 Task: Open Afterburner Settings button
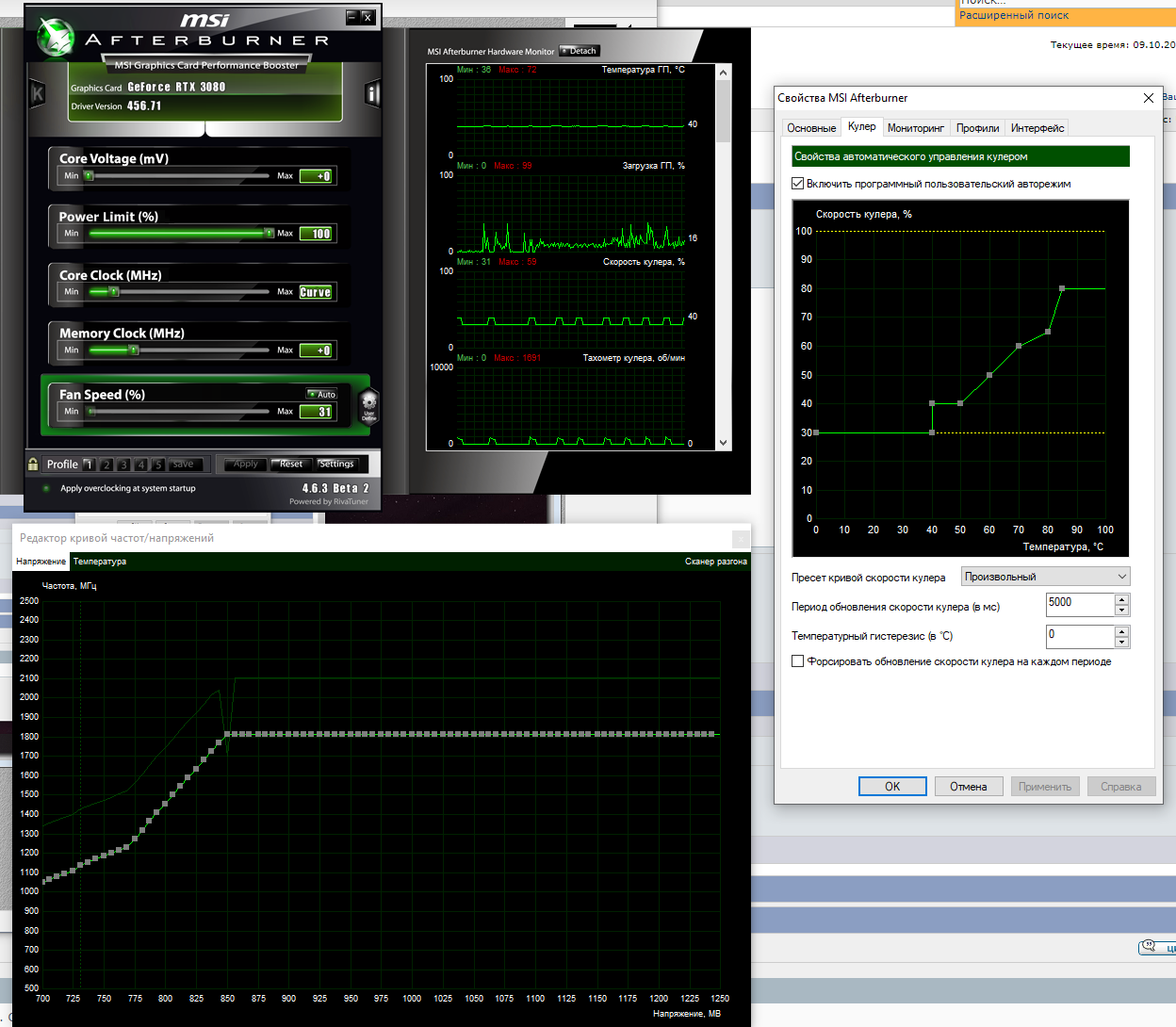(x=336, y=464)
